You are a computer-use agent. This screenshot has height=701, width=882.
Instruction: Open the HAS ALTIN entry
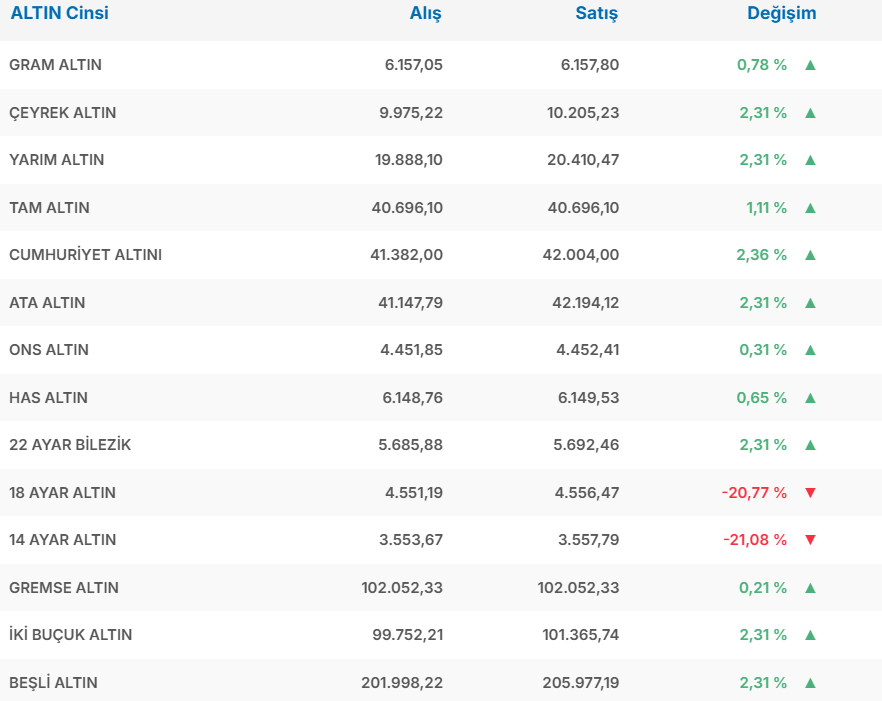[48, 398]
